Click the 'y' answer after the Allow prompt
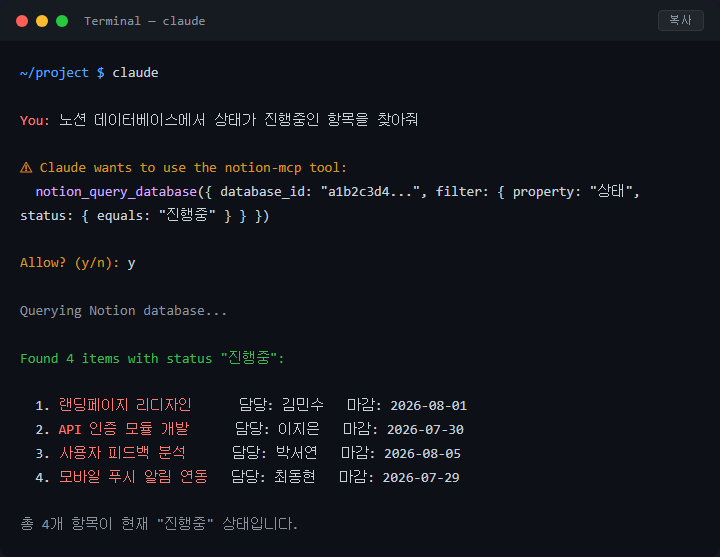 pyautogui.click(x=132, y=264)
